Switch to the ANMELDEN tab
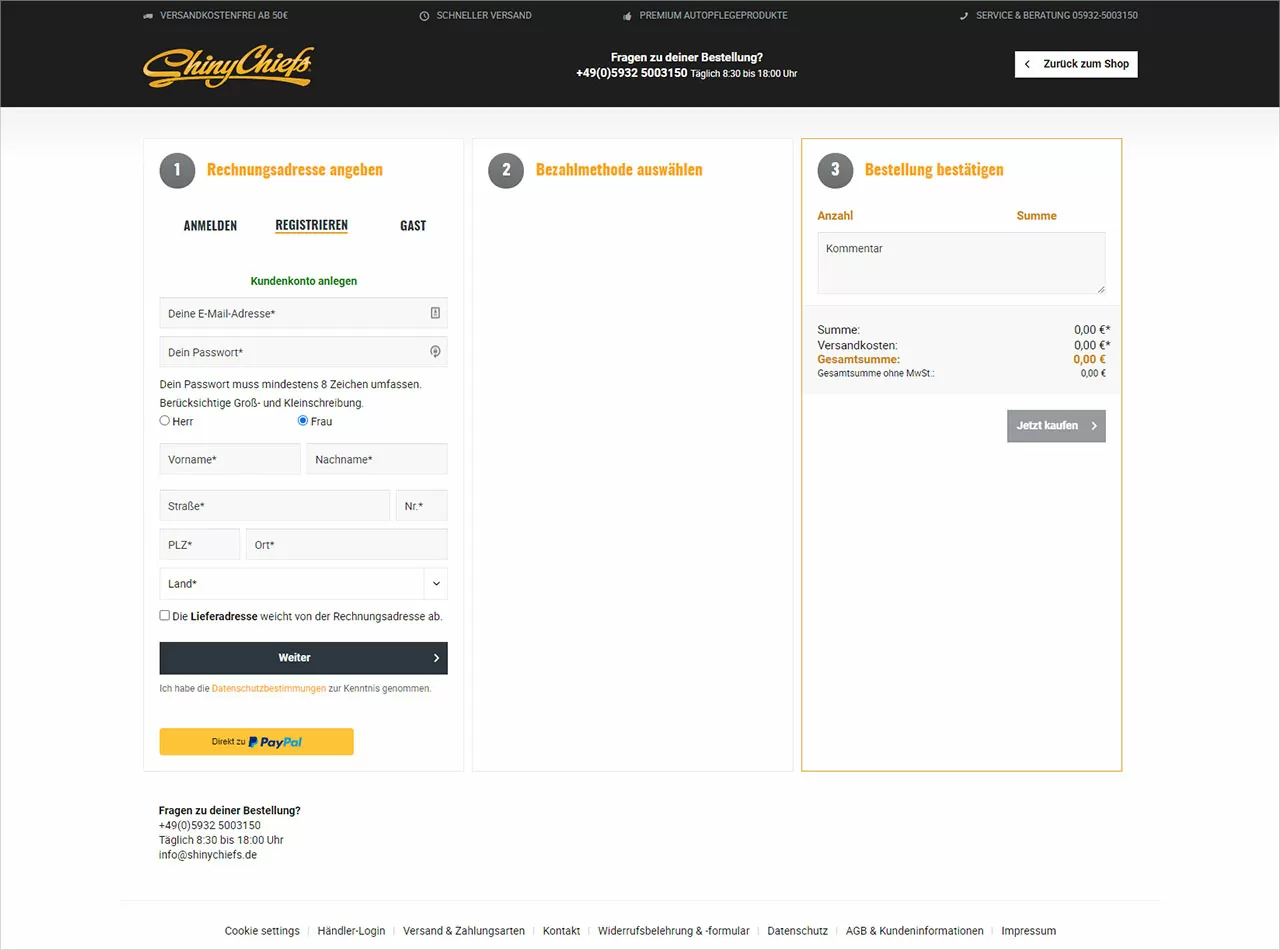The image size is (1280, 950). (x=210, y=225)
